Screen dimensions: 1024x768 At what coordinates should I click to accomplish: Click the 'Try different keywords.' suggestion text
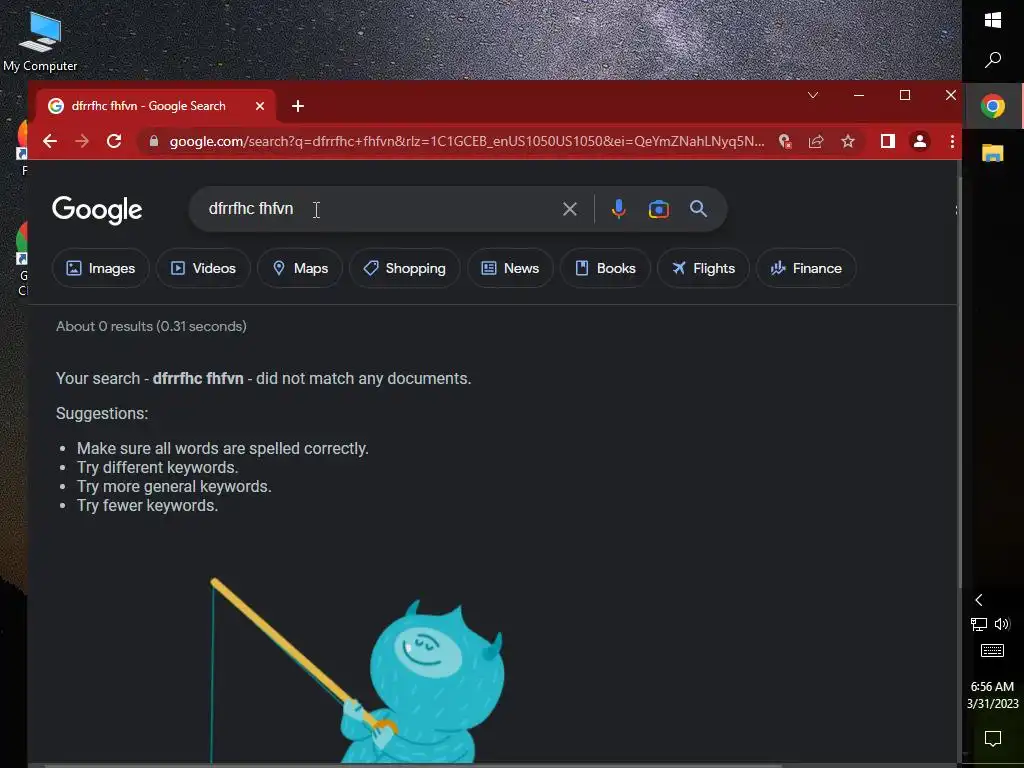(157, 468)
